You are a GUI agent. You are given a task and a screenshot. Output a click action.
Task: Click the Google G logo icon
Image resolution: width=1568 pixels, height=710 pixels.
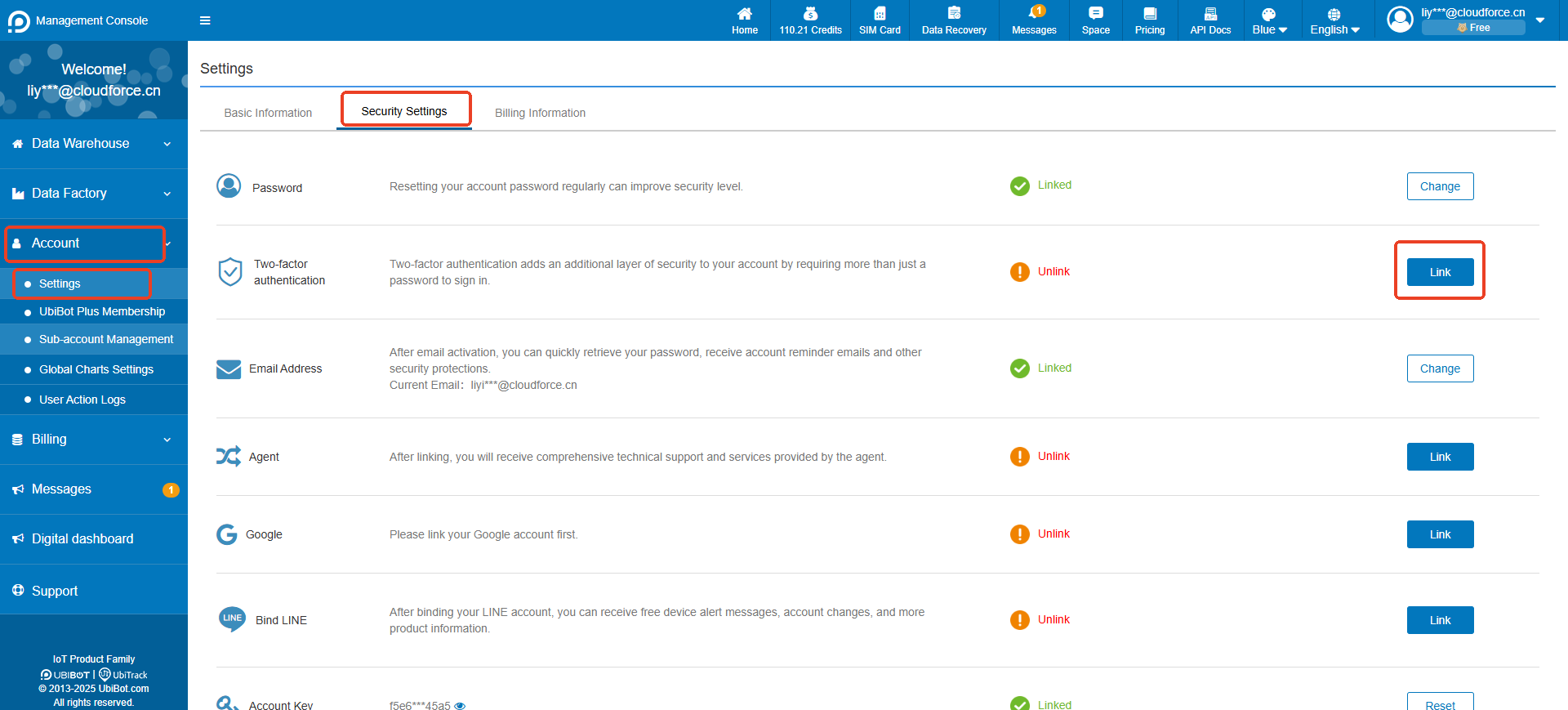[227, 534]
